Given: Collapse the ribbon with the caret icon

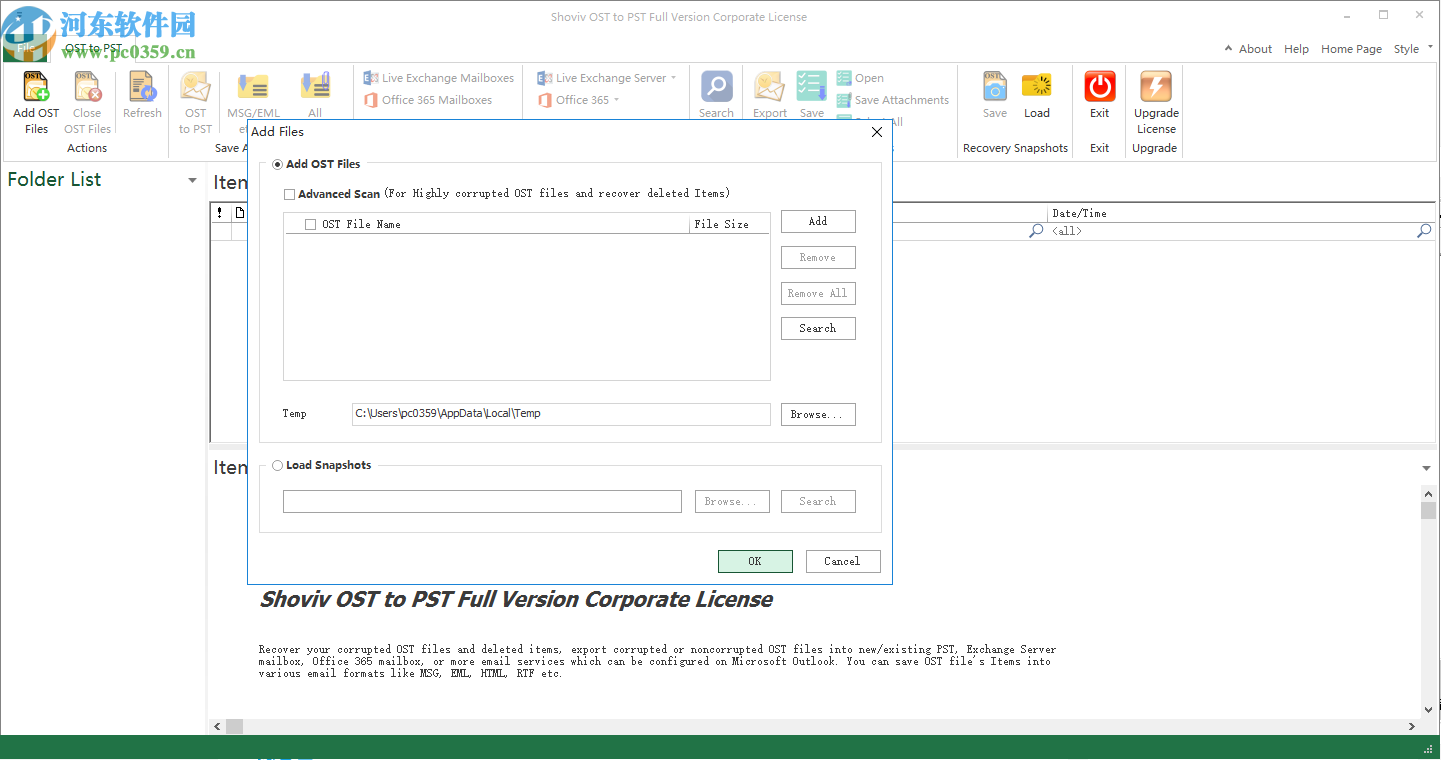Looking at the screenshot, I should 1229,49.
